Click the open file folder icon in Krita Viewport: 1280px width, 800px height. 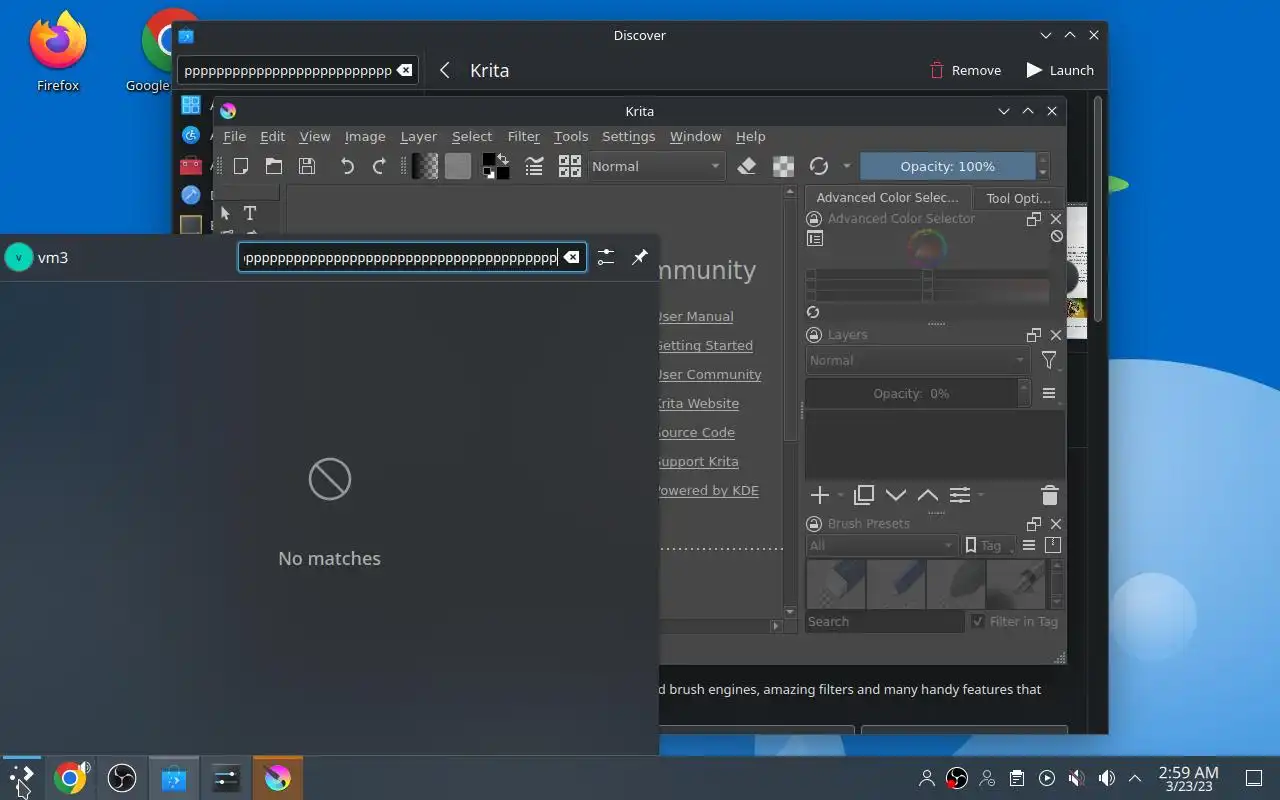click(274, 166)
